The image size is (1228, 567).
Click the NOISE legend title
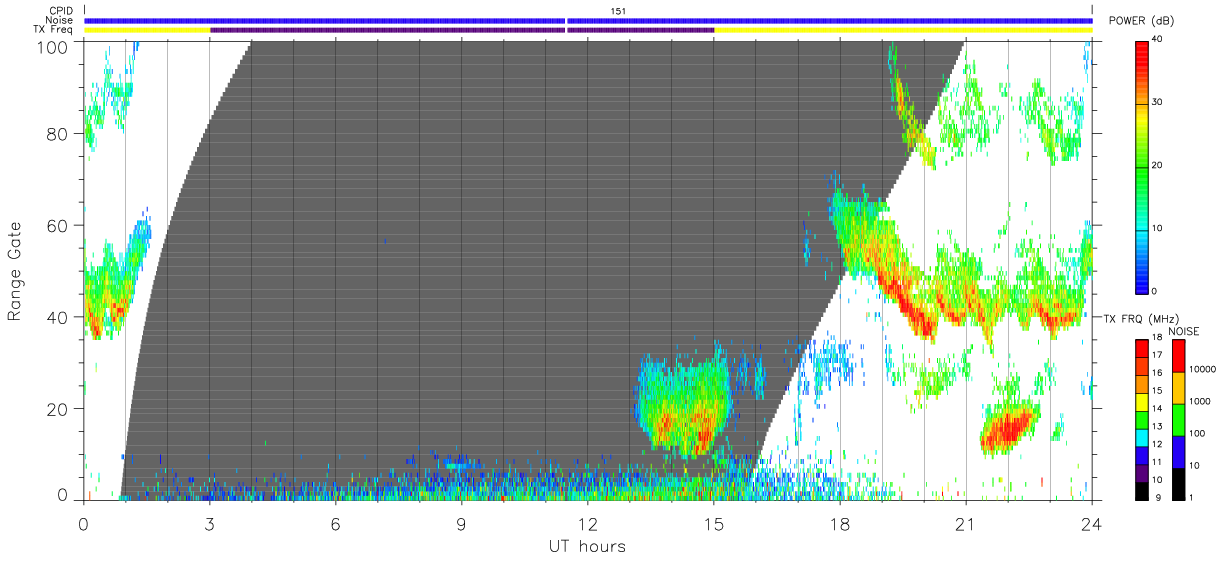(1185, 330)
